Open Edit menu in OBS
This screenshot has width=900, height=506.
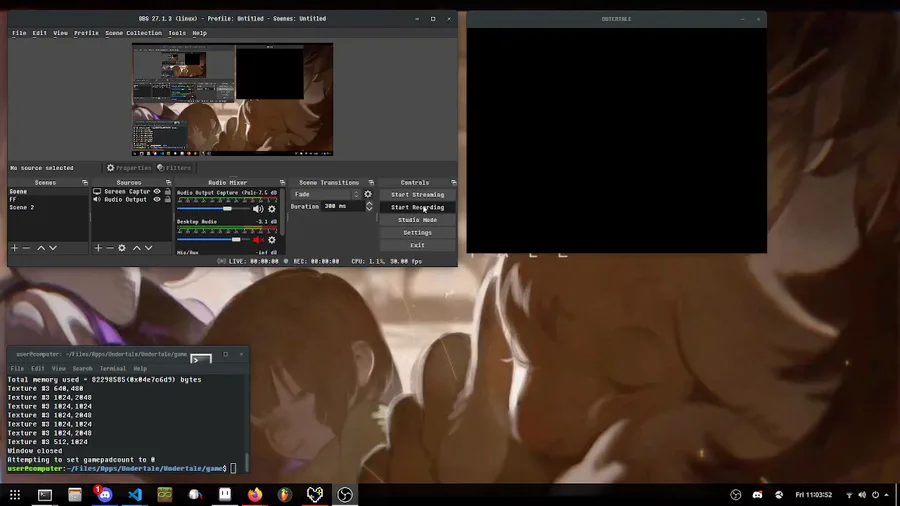coord(40,33)
